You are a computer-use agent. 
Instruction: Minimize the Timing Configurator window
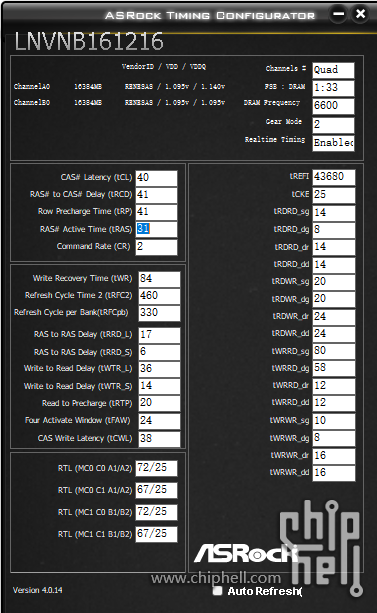tap(339, 14)
